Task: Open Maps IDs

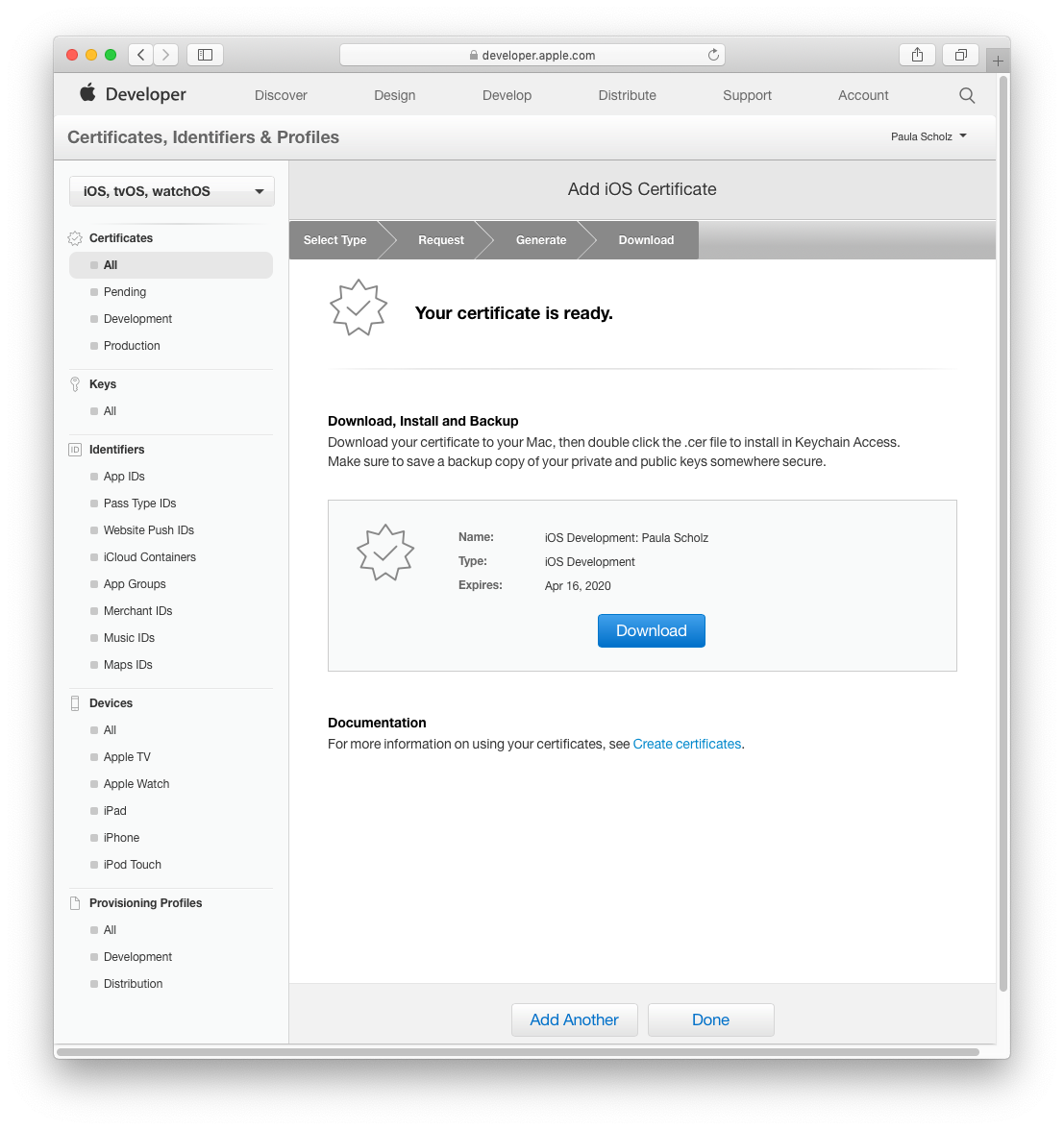Action: point(128,665)
